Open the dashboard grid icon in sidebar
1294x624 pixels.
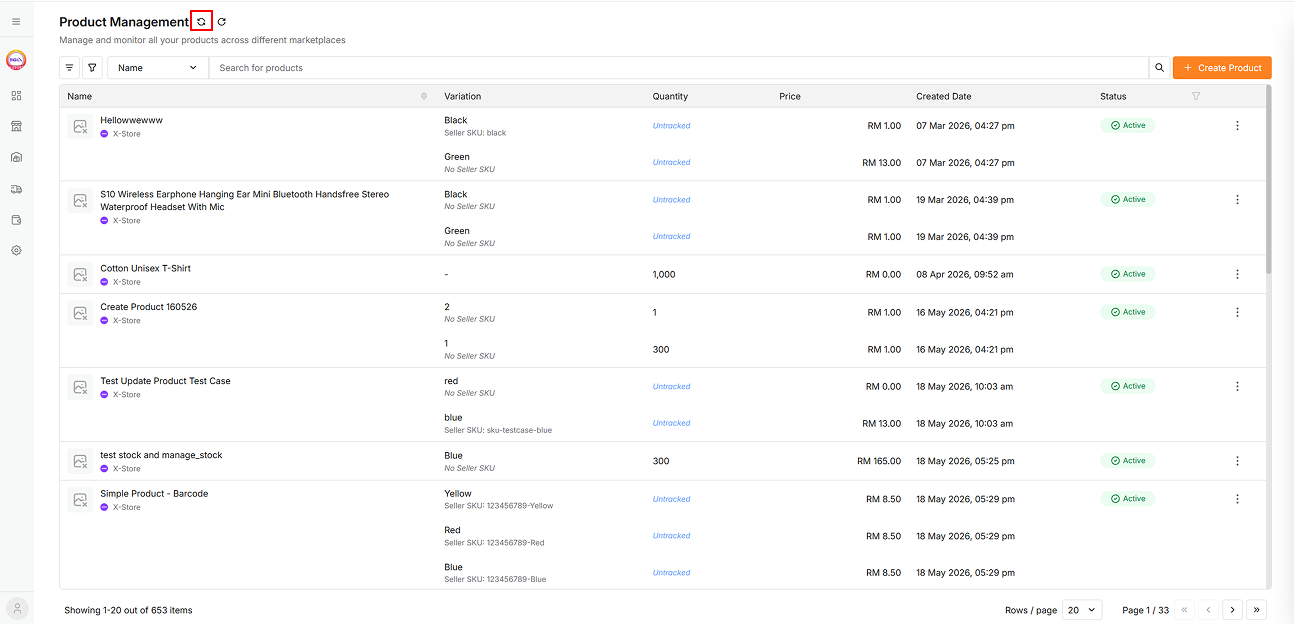point(16,96)
